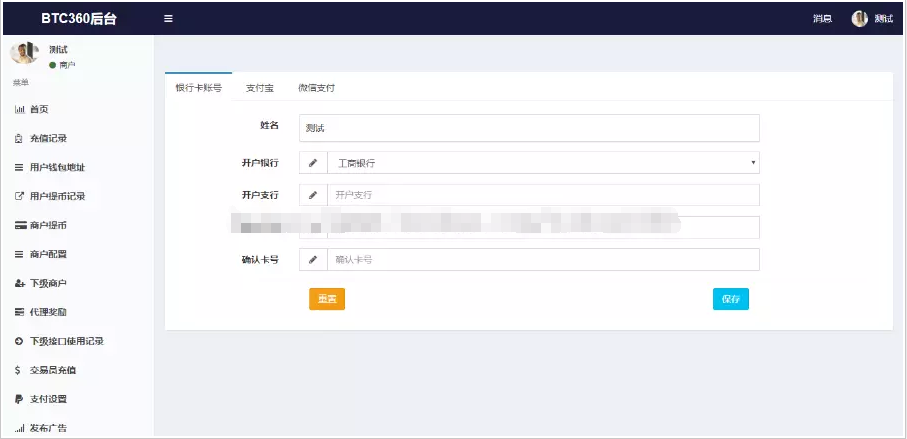The image size is (907, 439).
Task: Click the orange 重置 button
Action: [327, 299]
